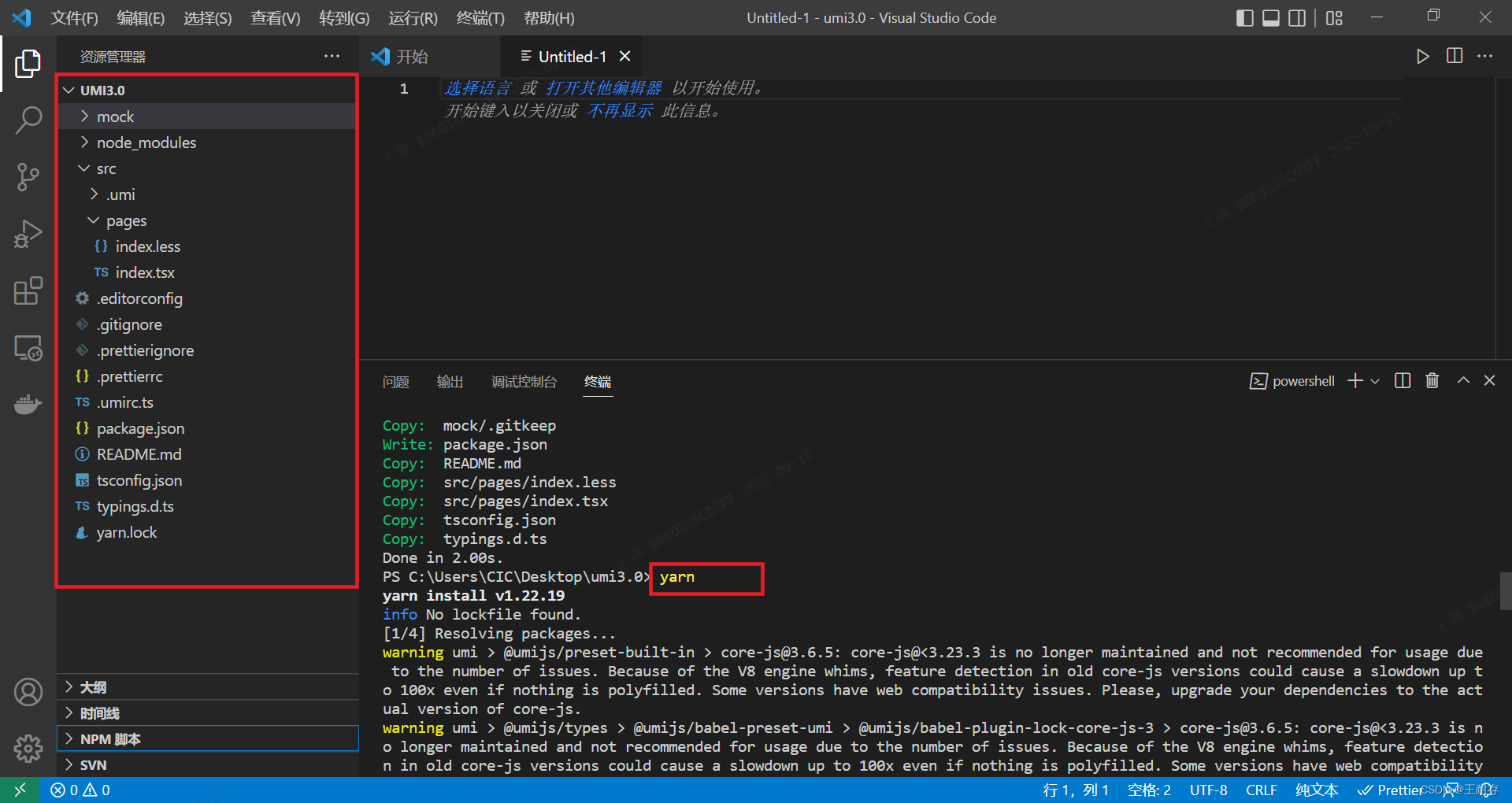Open the Explorer view in activity bar

point(28,64)
